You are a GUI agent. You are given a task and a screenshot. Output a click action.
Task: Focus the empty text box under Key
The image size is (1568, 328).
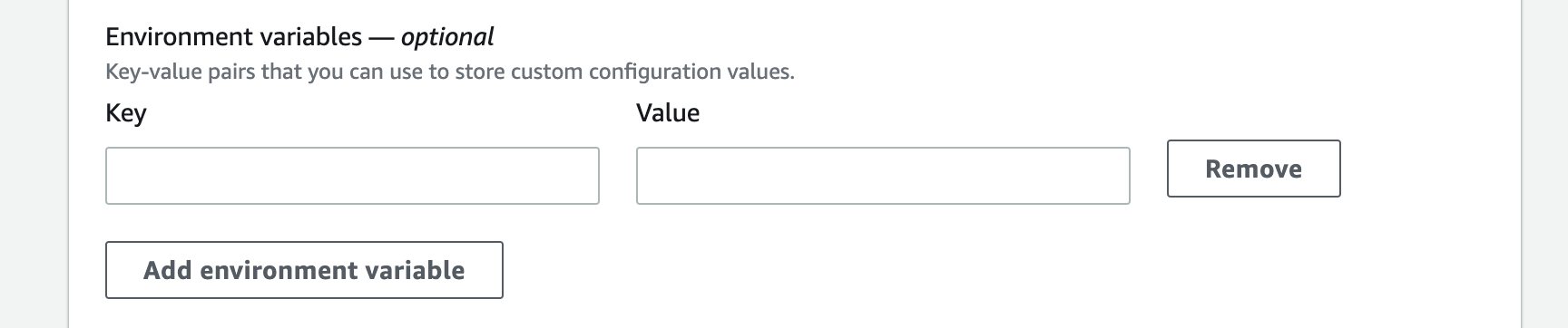coord(352,176)
